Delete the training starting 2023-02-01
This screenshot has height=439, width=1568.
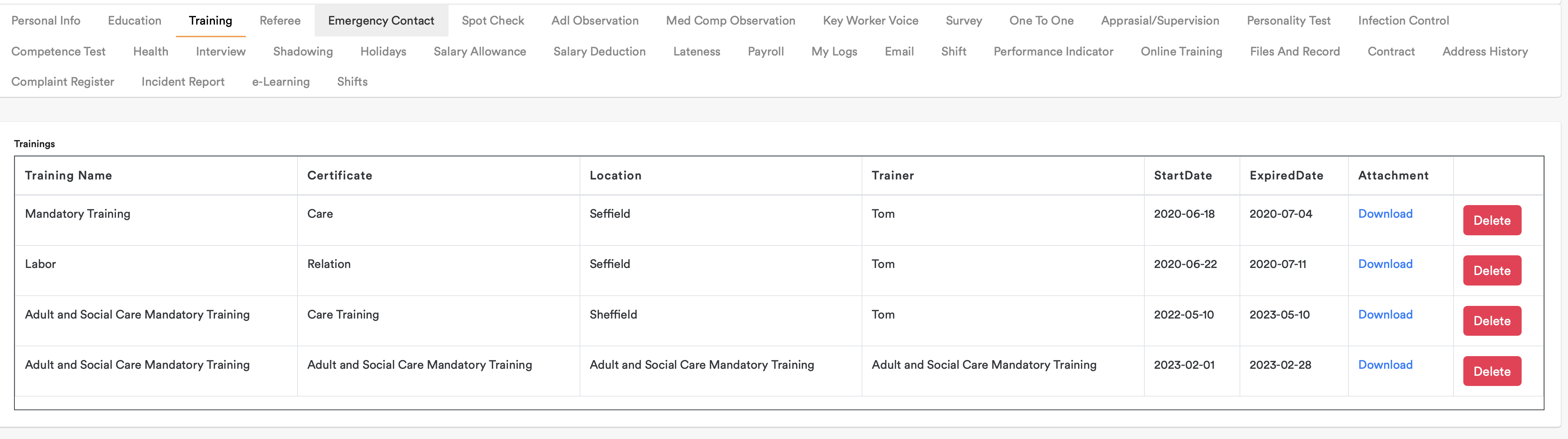[1491, 372]
